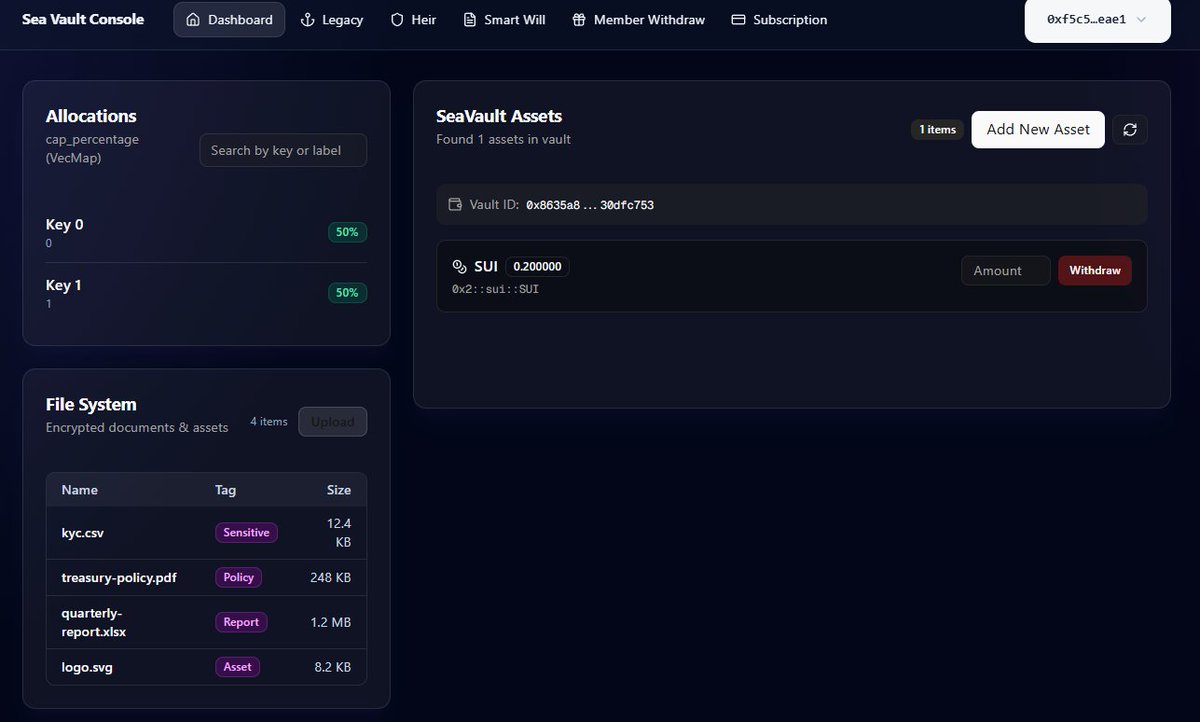This screenshot has width=1200, height=722.
Task: Open the Legacy tab
Action: coord(332,19)
